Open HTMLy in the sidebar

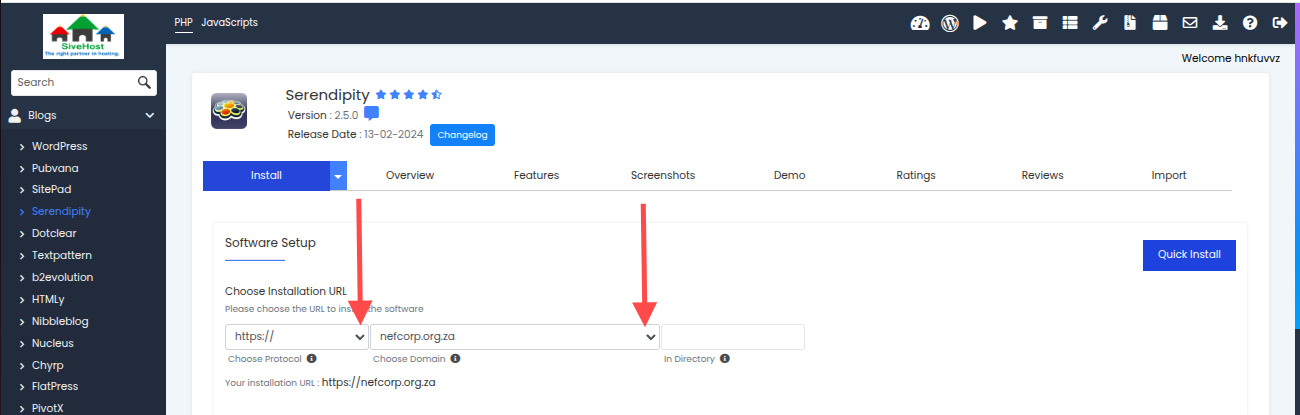[x=49, y=298]
